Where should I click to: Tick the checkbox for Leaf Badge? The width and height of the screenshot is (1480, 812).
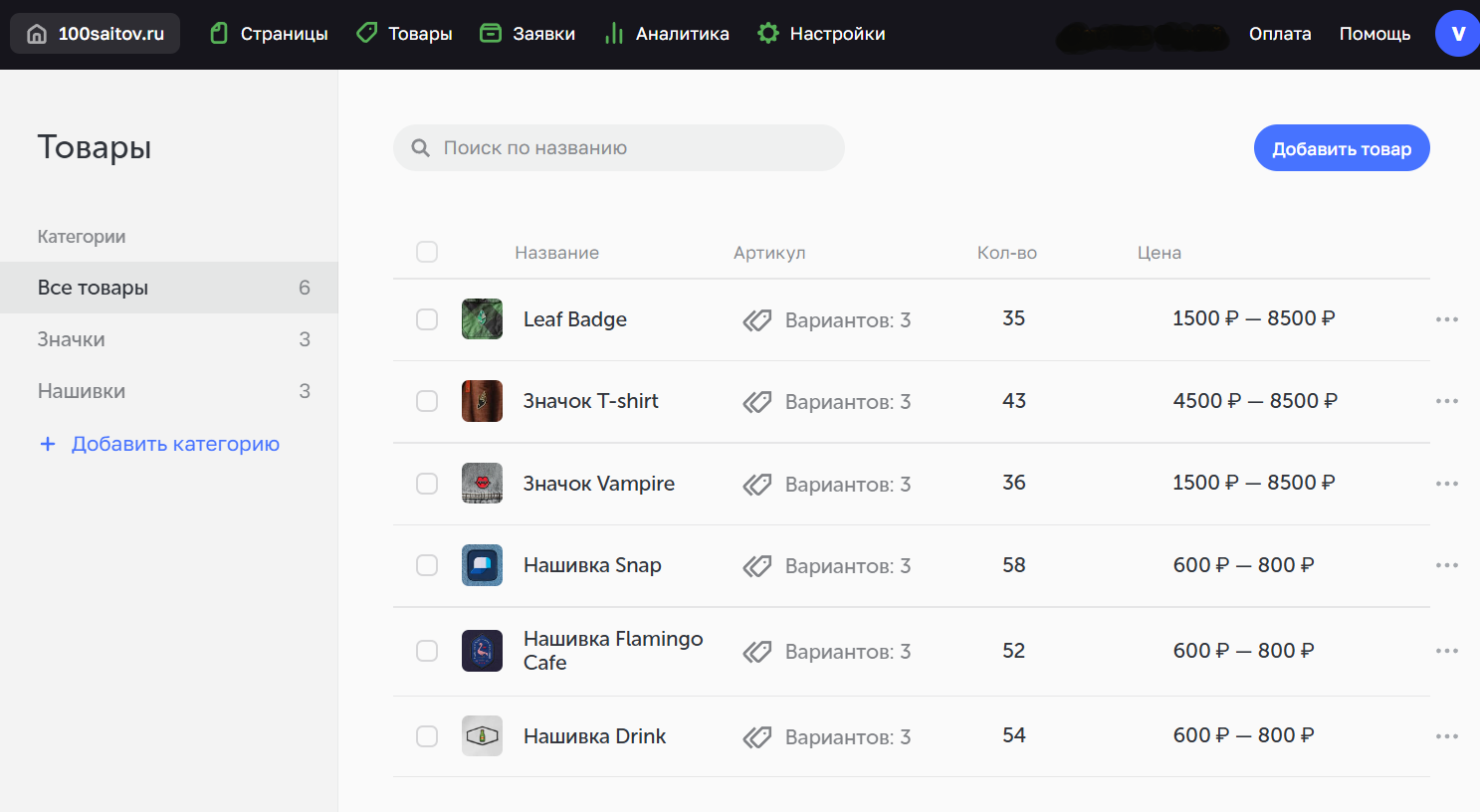[x=427, y=319]
